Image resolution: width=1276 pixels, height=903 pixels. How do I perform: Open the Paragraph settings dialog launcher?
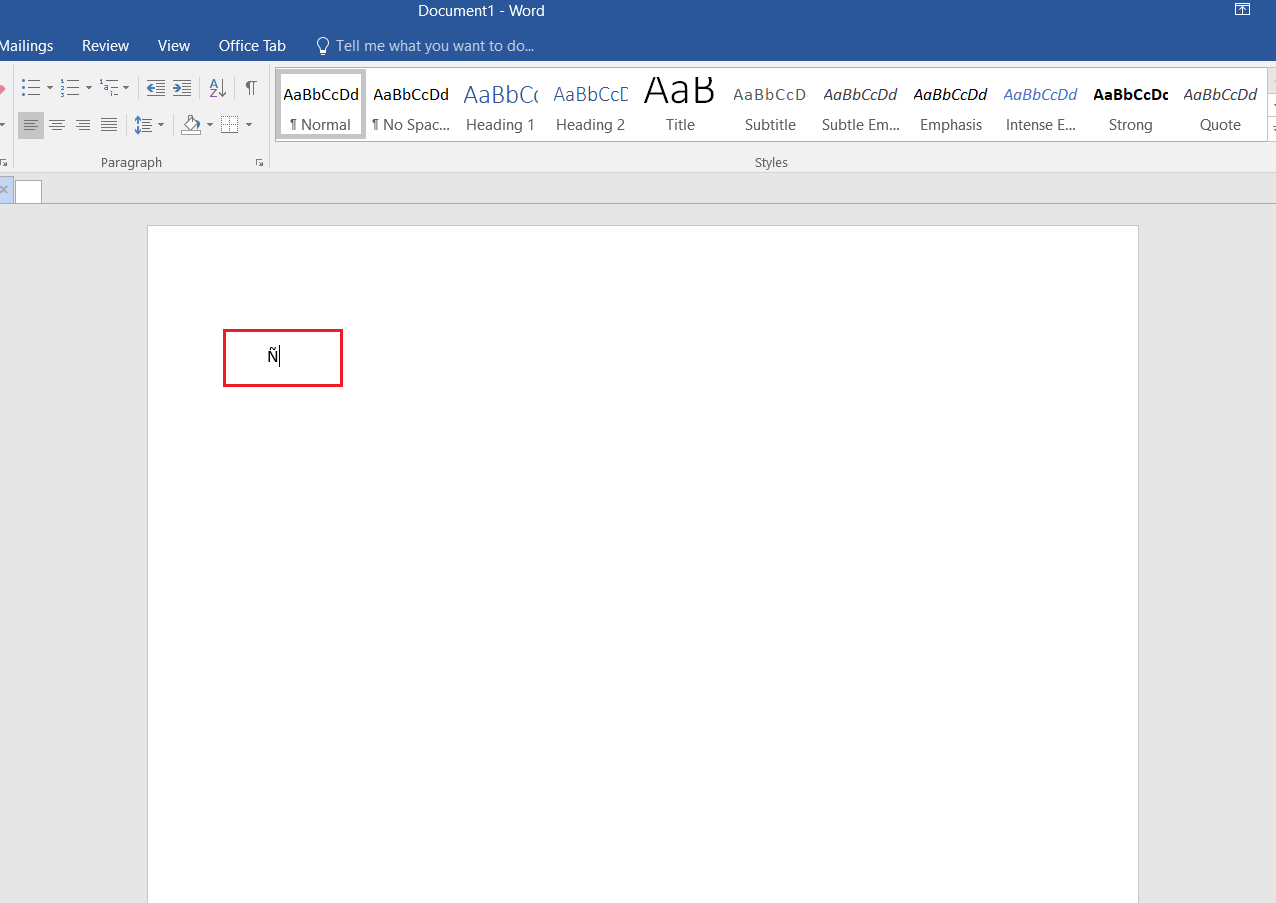click(x=259, y=162)
